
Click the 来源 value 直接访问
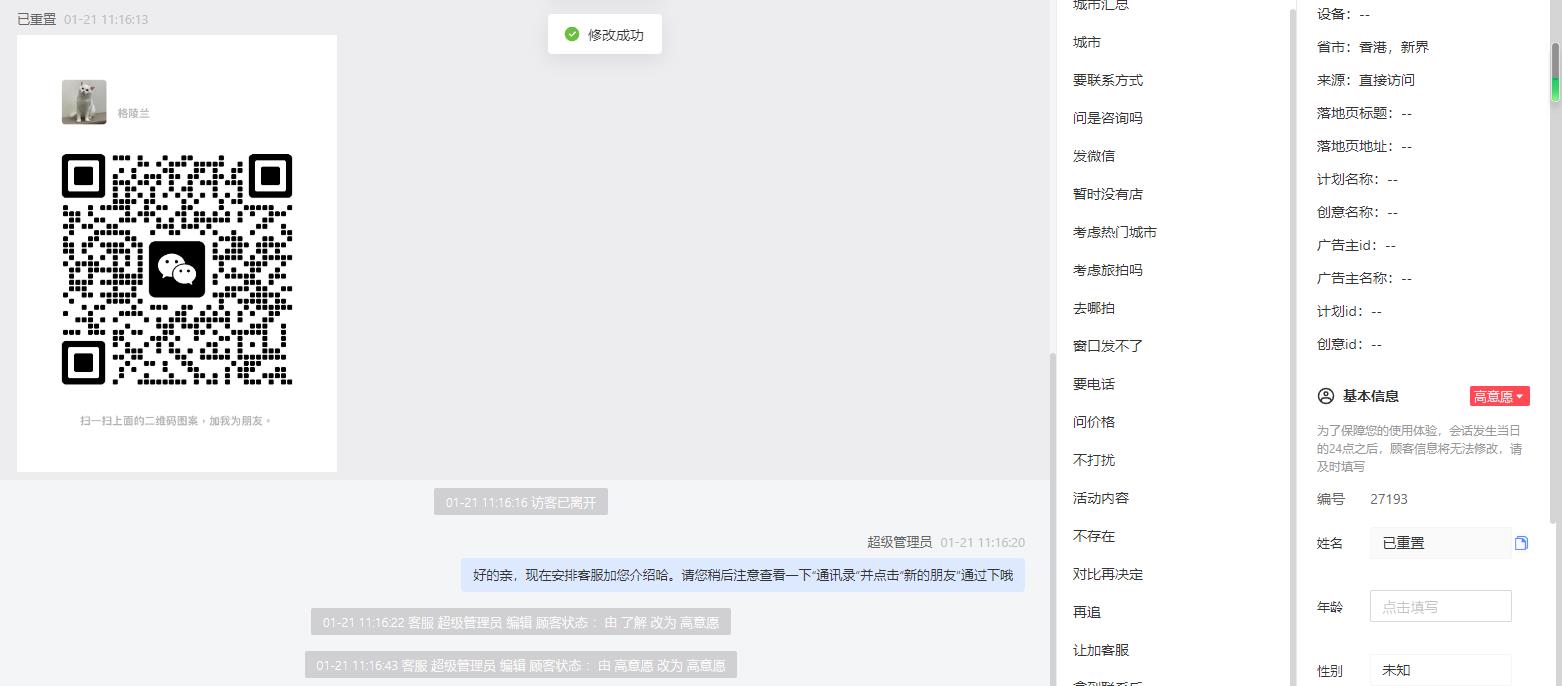(x=1387, y=80)
